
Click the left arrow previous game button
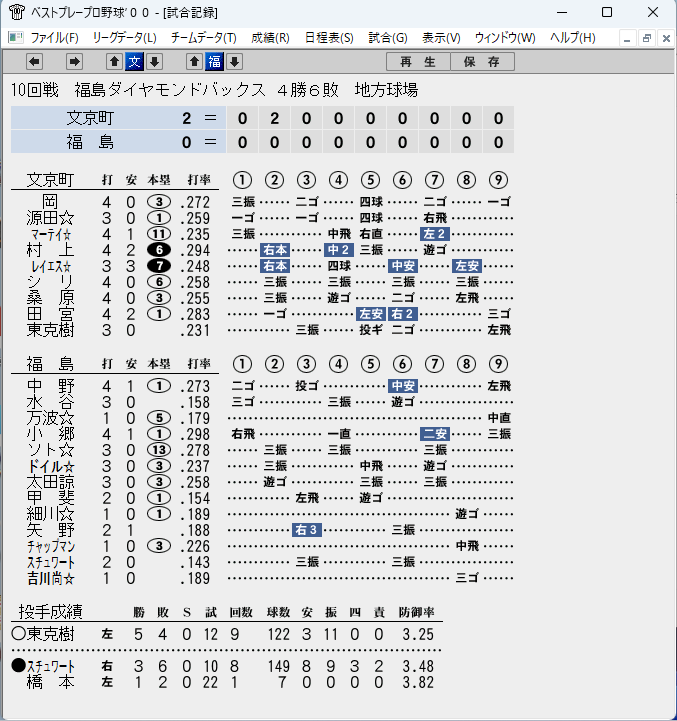[x=35, y=62]
